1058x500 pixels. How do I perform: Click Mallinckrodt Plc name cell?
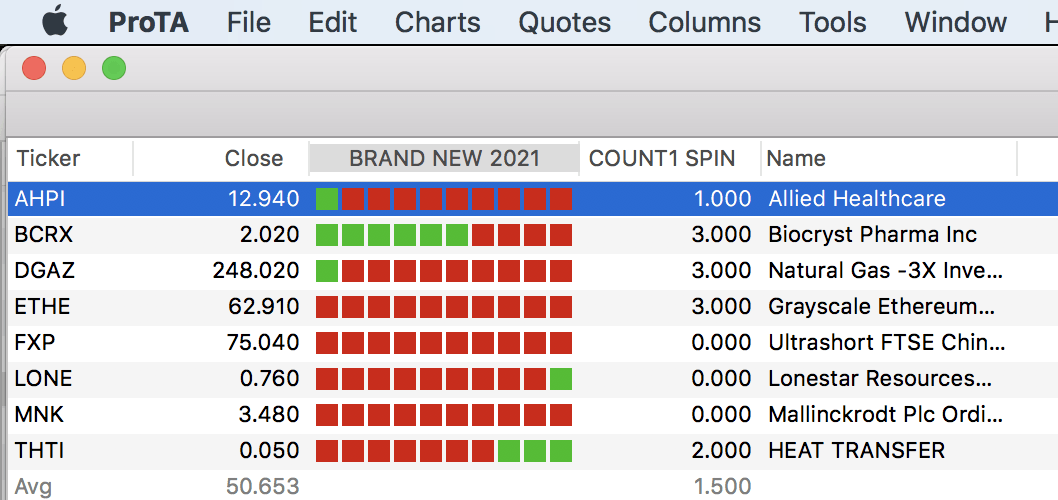point(886,414)
